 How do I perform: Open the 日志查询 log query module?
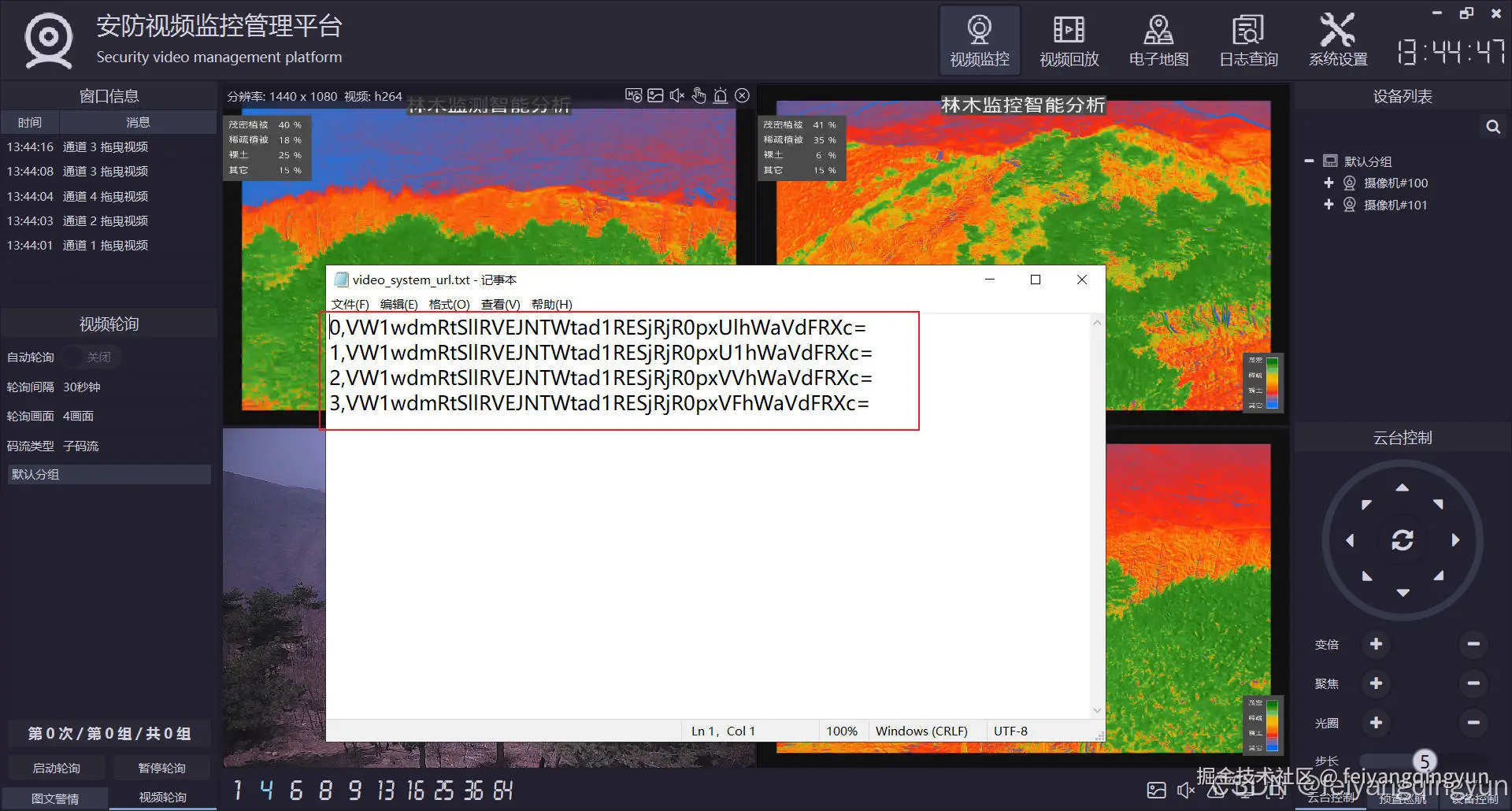coord(1248,40)
